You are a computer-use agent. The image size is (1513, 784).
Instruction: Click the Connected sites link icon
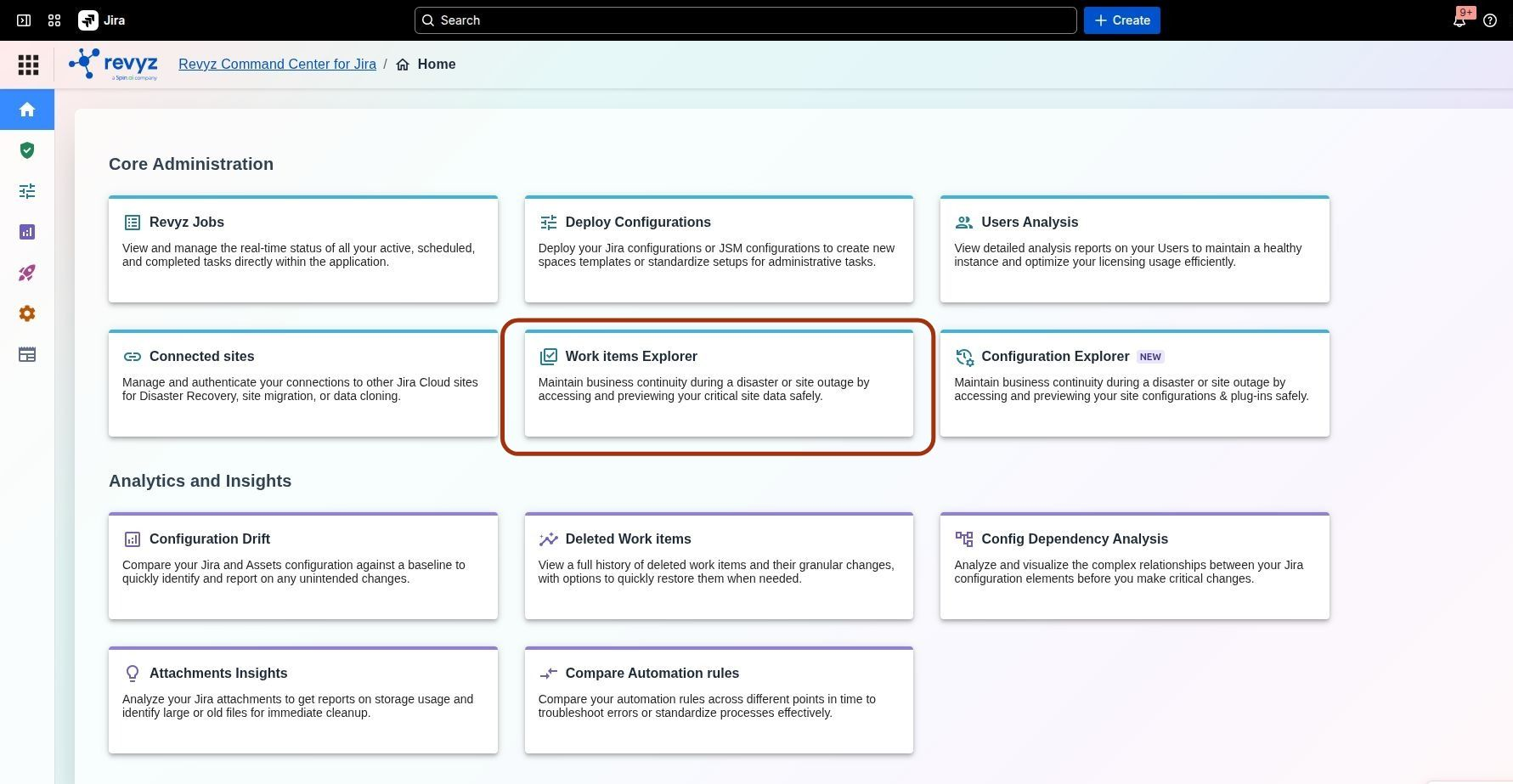pos(133,357)
